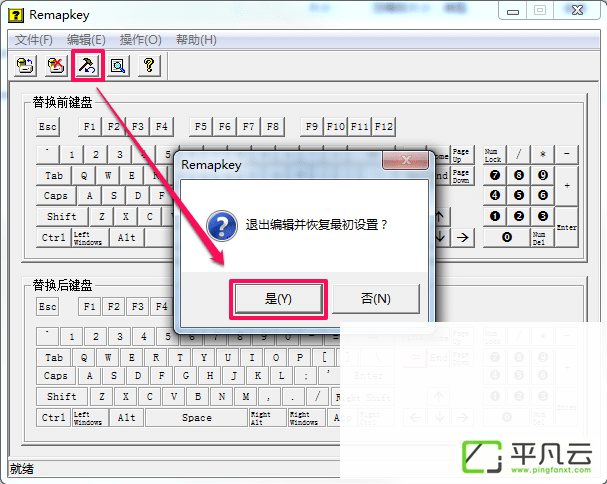Click Caps key in 替换后键盘

click(x=56, y=376)
